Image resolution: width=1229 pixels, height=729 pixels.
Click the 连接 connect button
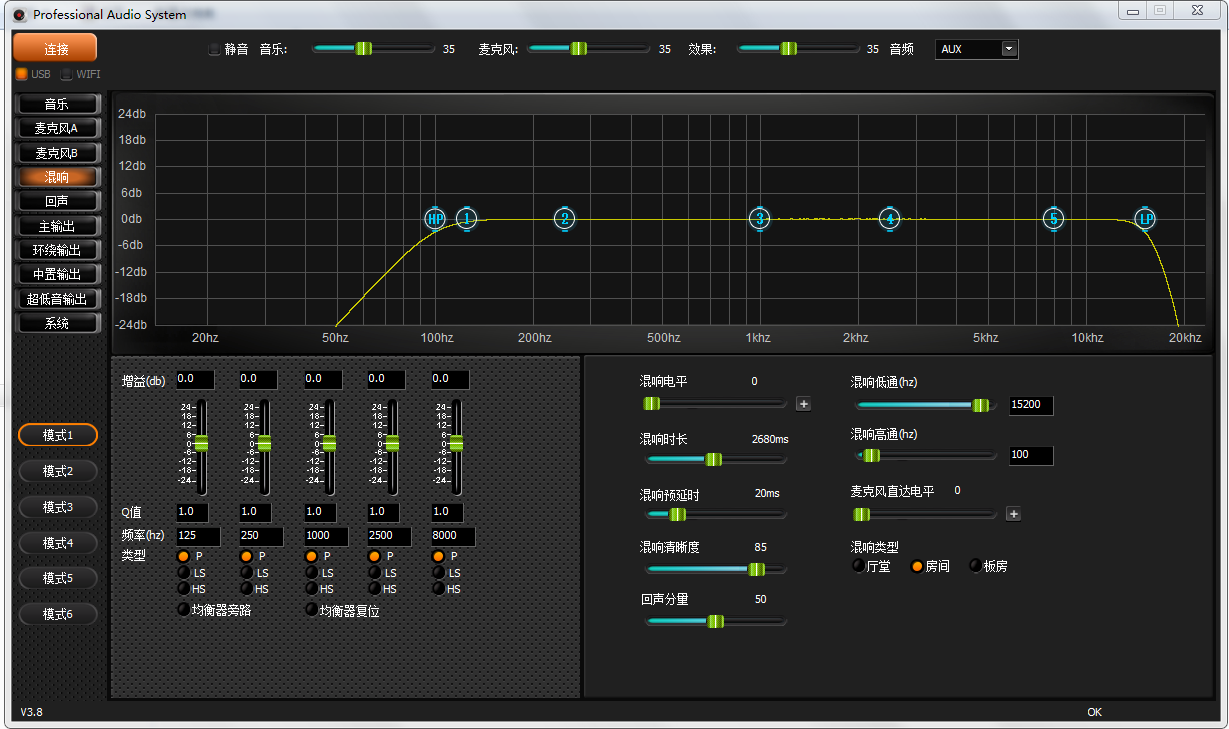click(x=55, y=49)
